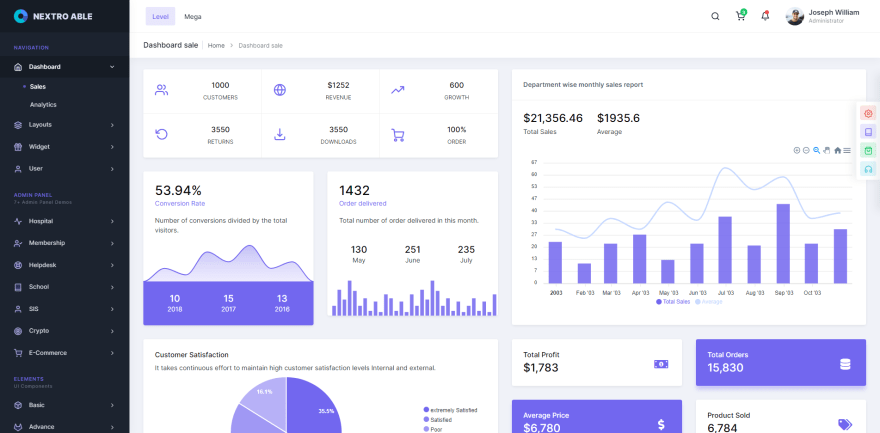Click the $21,356.46 Total Sales value
Image resolution: width=880 pixels, height=433 pixels.
tap(553, 118)
